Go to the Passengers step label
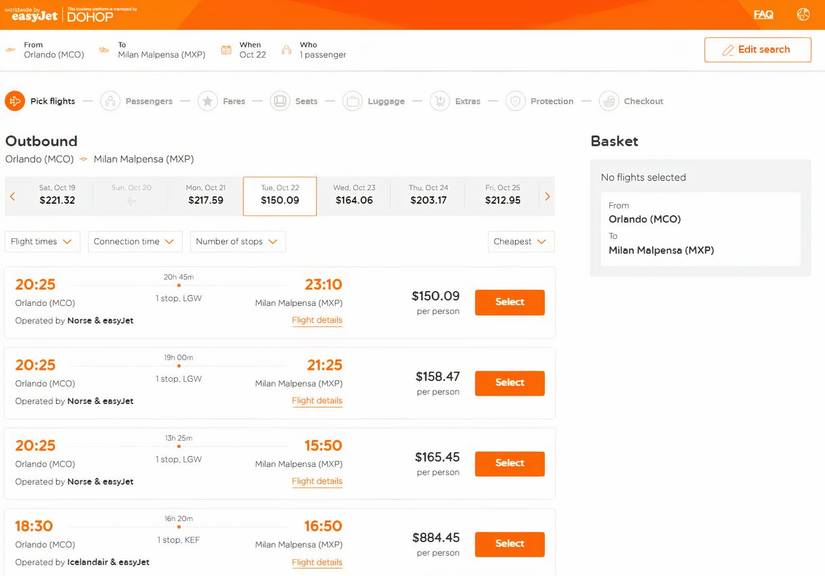The image size is (825, 576). click(149, 101)
